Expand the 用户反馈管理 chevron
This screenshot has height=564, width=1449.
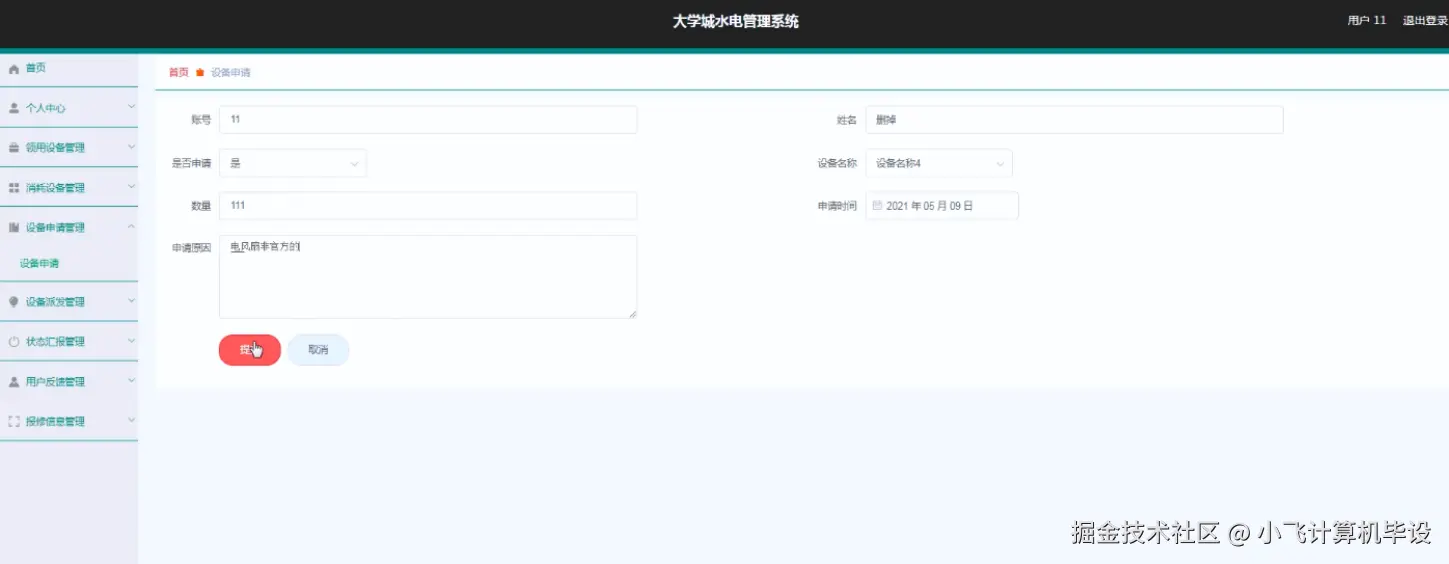tap(131, 380)
